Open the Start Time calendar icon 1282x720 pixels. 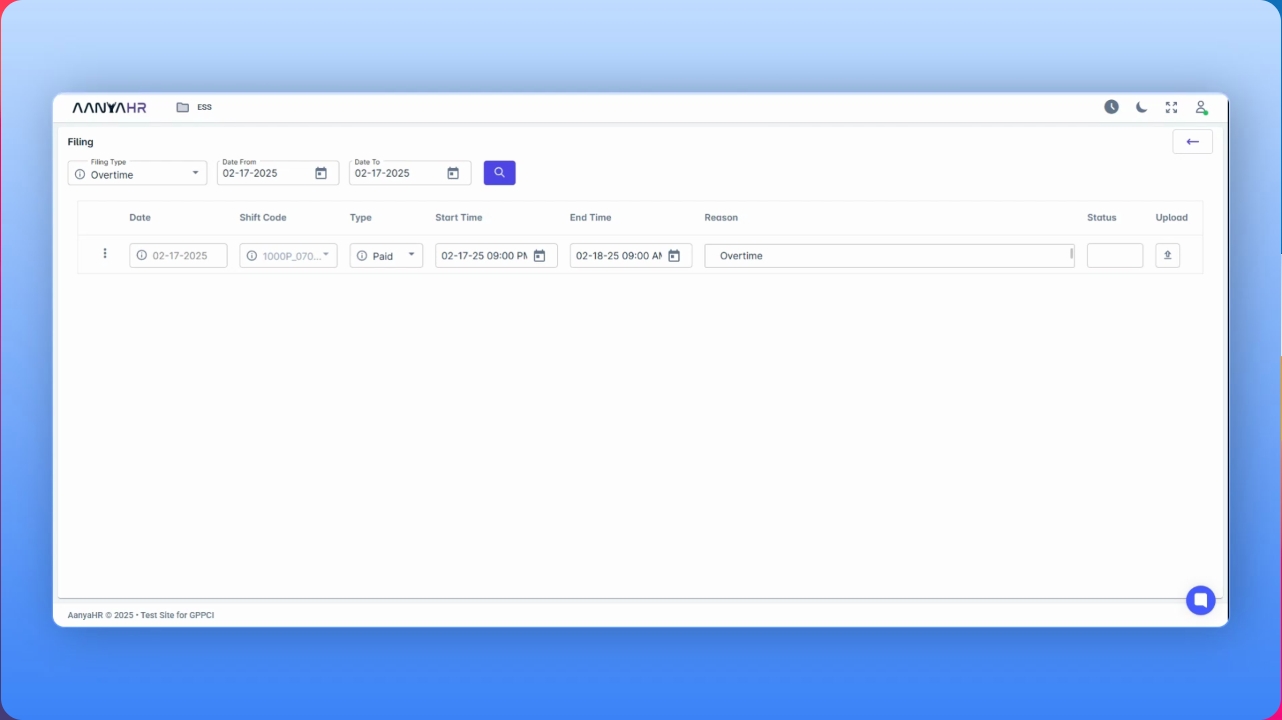539,256
